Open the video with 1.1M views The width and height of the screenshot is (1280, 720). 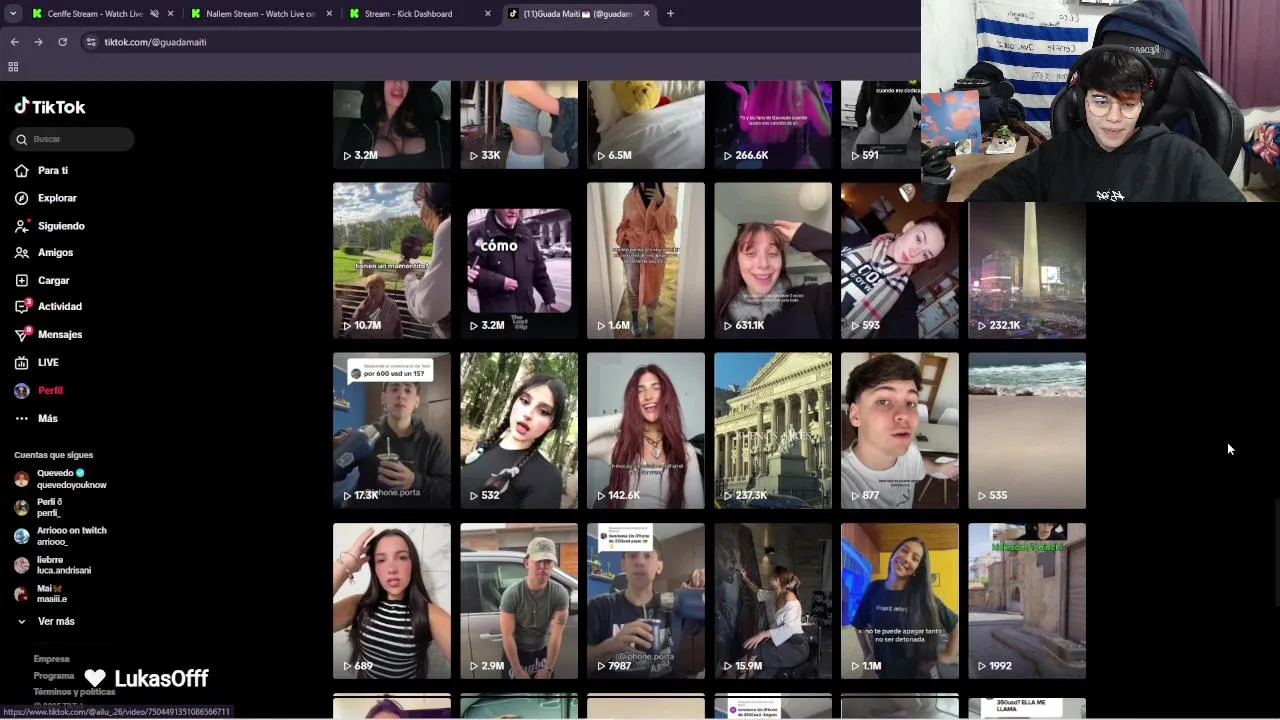(900, 601)
